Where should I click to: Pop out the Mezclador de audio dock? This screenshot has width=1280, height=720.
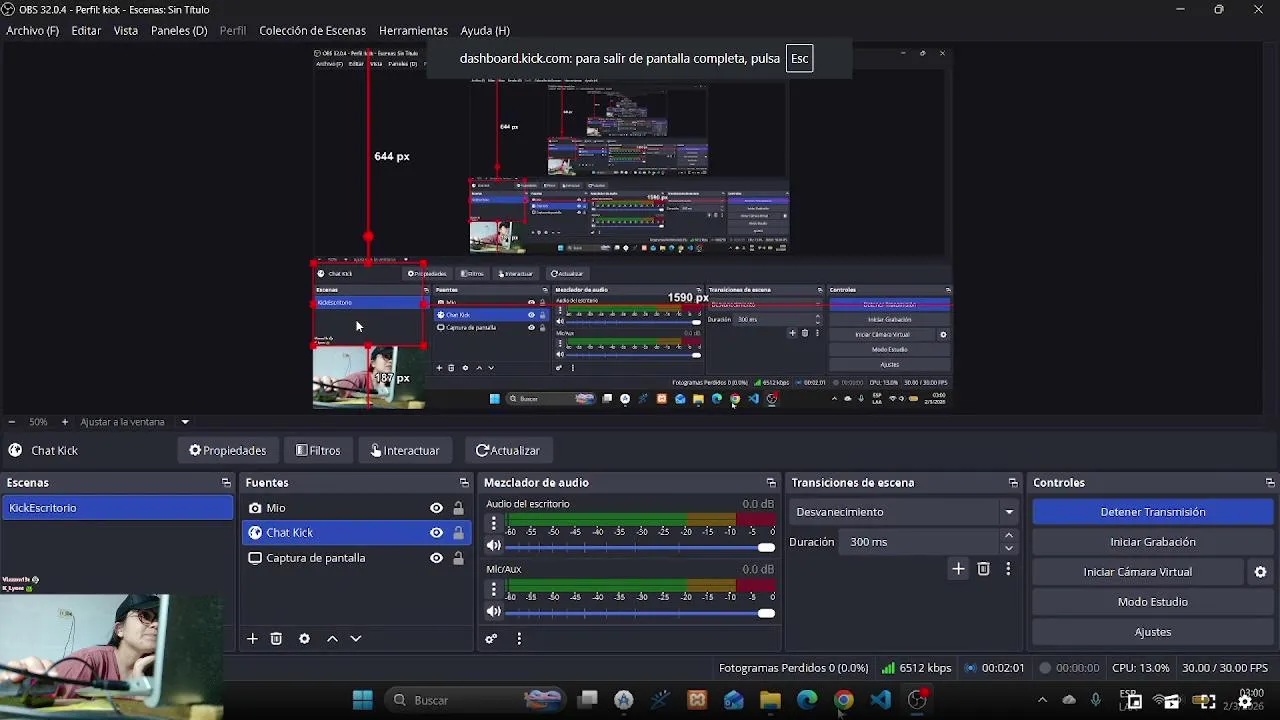click(x=771, y=483)
